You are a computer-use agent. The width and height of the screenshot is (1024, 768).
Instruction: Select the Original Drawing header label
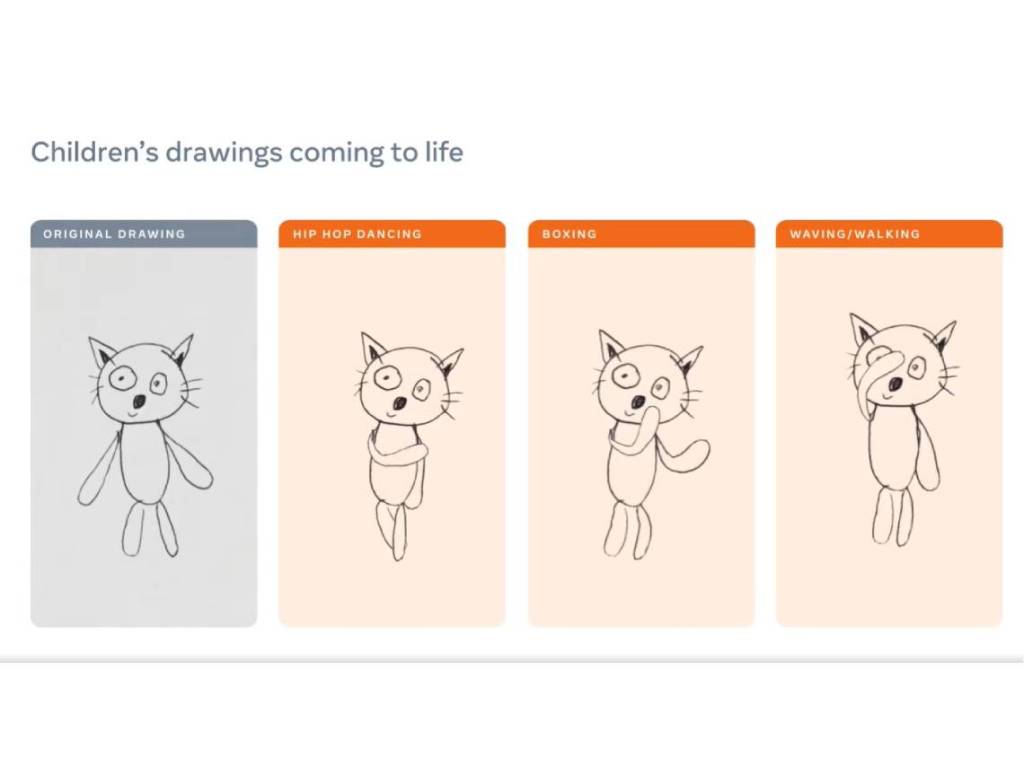pyautogui.click(x=114, y=234)
